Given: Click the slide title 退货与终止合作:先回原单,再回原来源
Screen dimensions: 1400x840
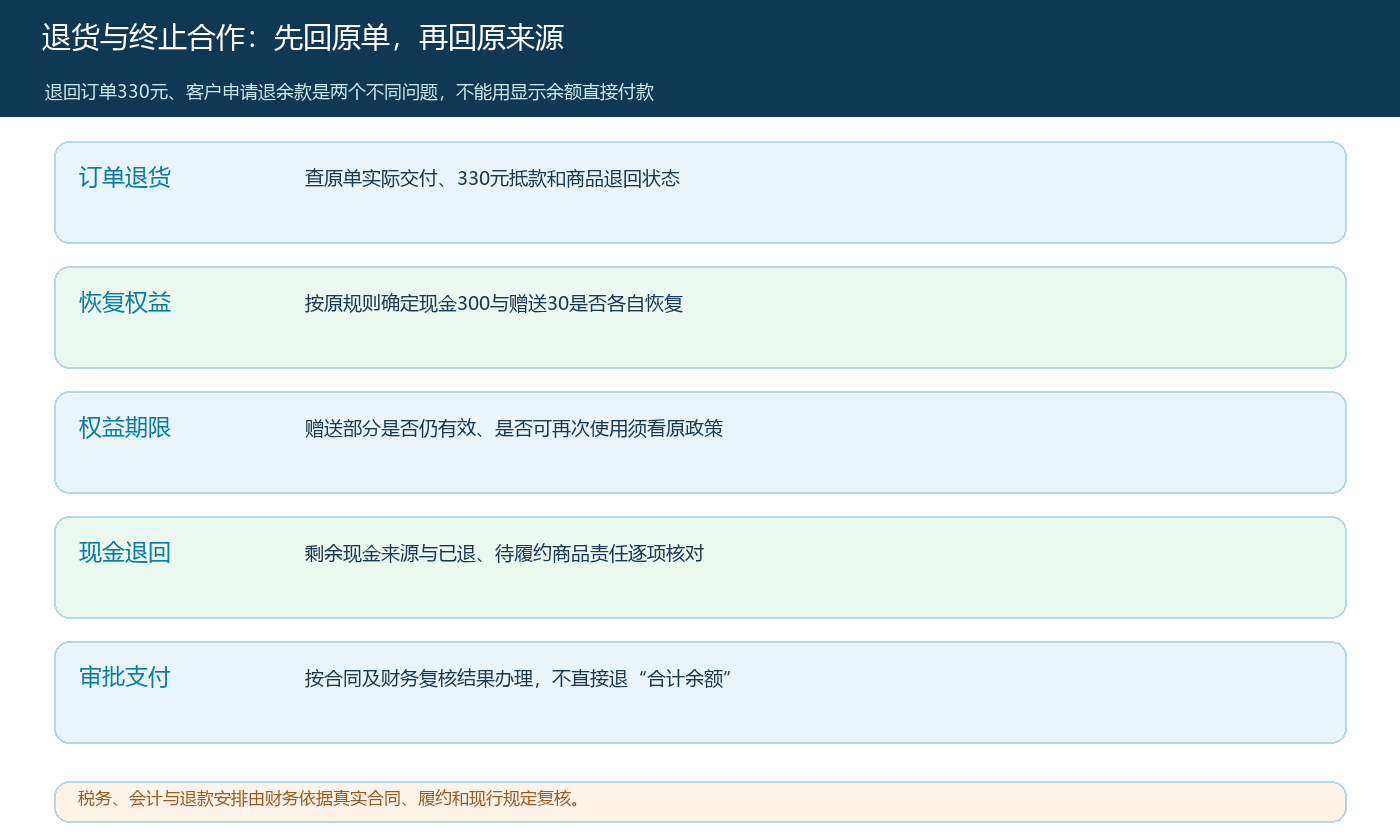Looking at the screenshot, I should pos(303,38).
